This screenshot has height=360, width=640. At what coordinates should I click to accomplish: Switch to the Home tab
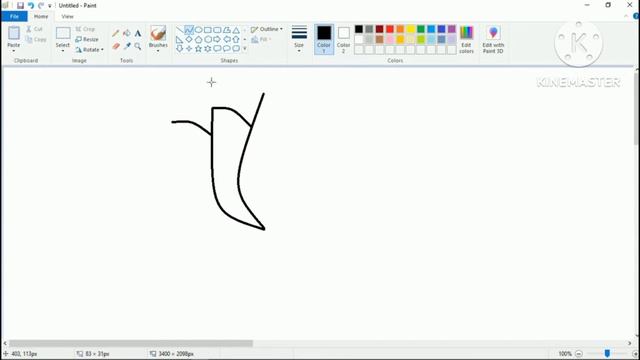pos(41,16)
